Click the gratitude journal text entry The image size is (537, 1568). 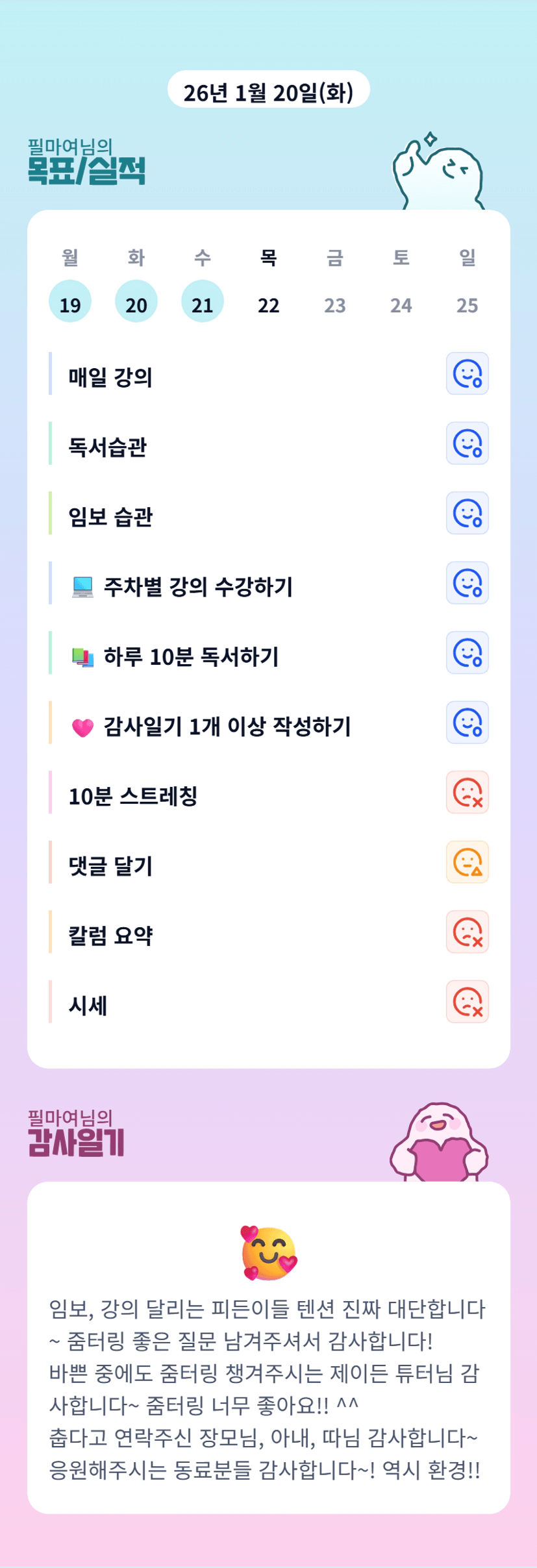(268, 1388)
